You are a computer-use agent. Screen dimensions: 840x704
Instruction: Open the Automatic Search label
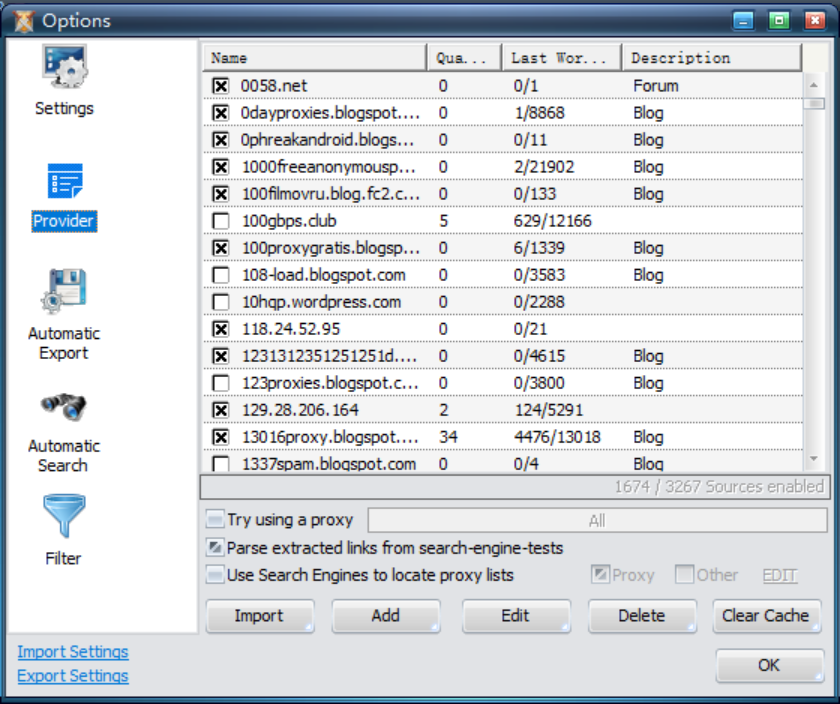pos(64,456)
